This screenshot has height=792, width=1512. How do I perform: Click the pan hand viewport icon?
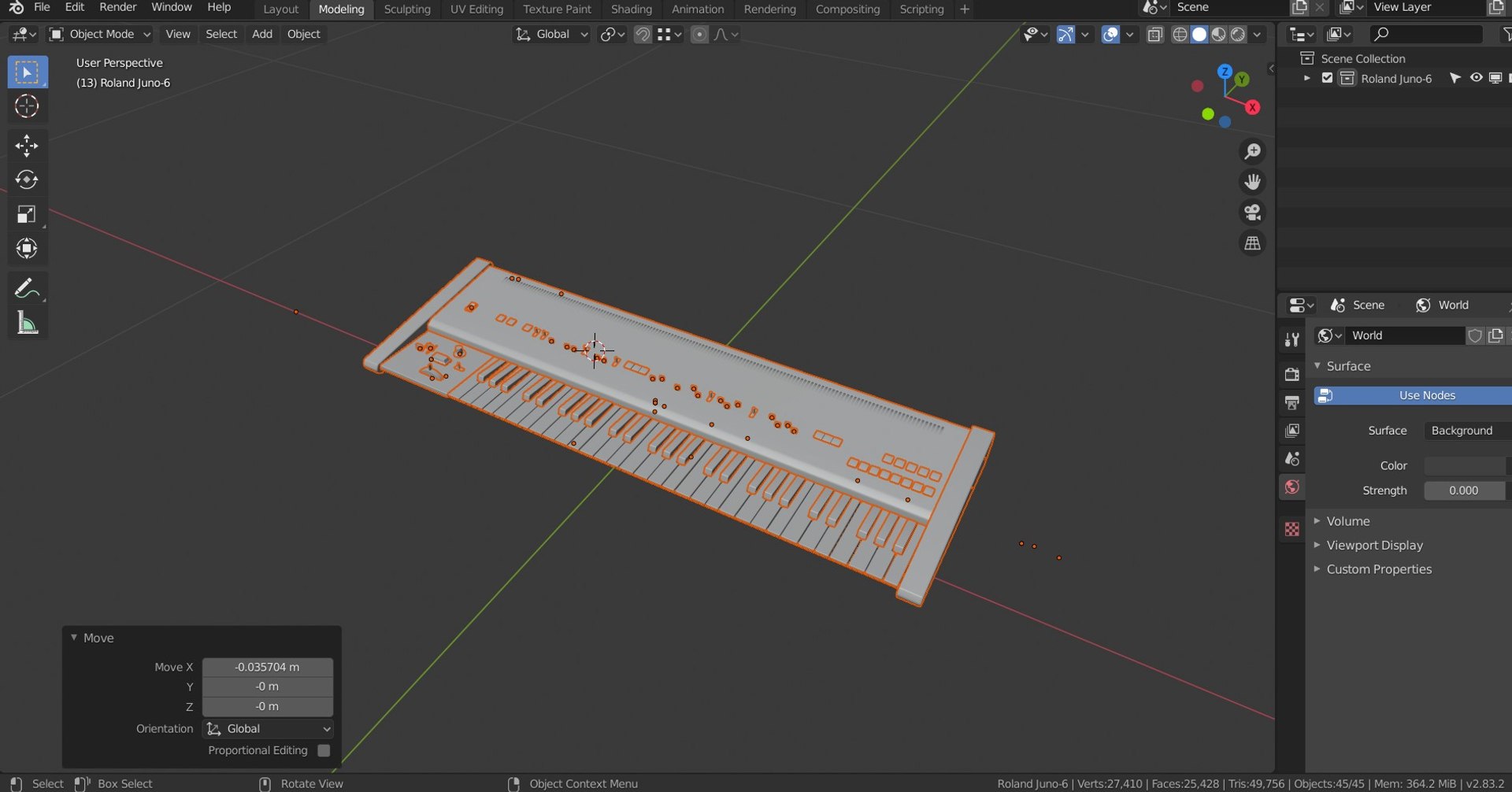(1252, 182)
